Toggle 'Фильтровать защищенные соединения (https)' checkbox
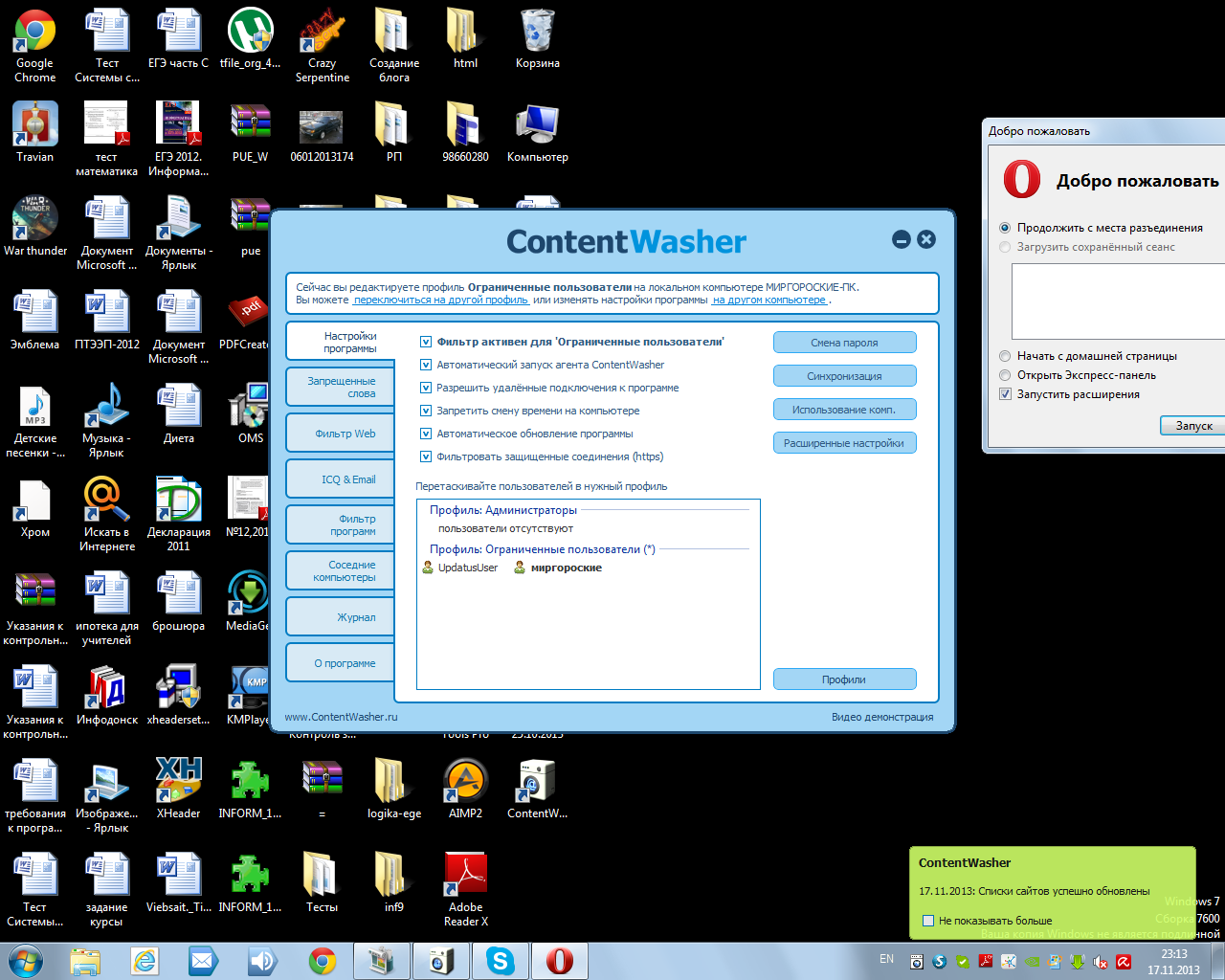This screenshot has width=1225, height=980. coord(426,457)
